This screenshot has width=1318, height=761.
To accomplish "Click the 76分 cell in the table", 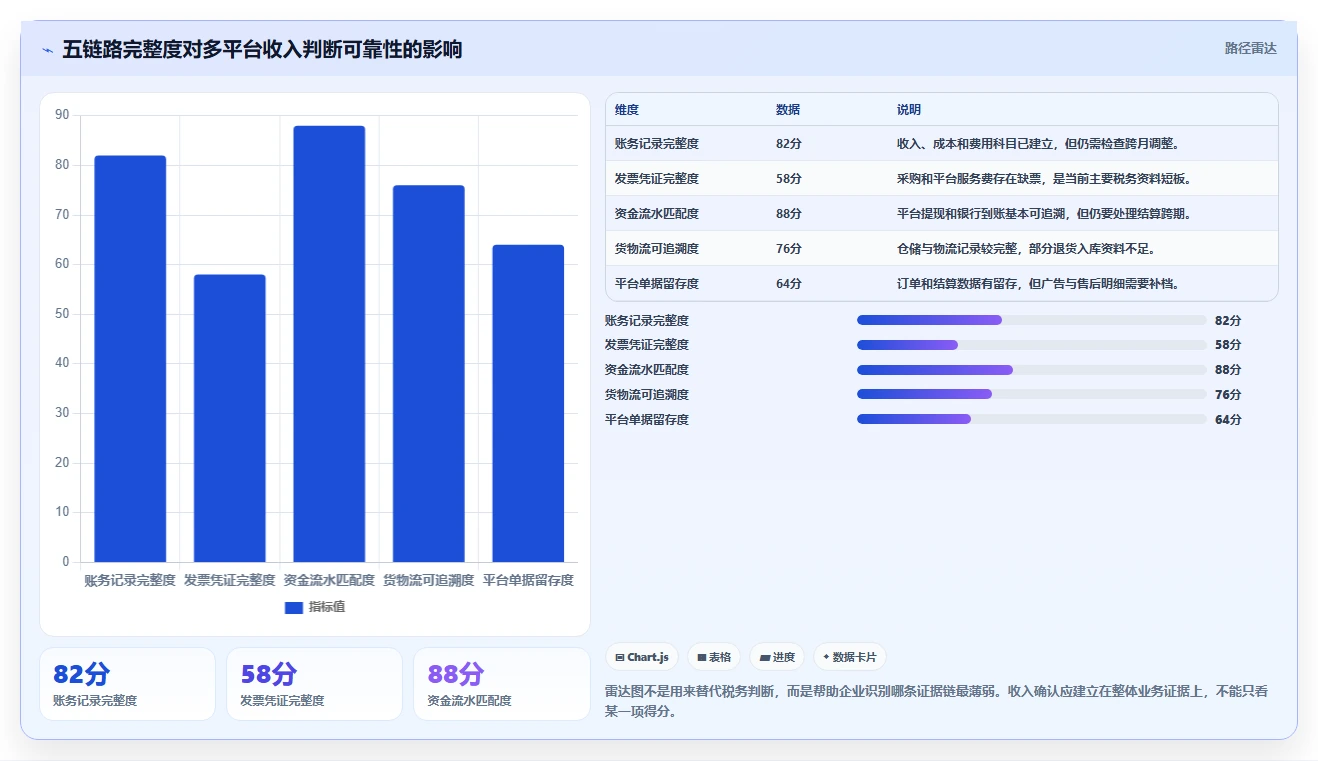I will (x=789, y=248).
